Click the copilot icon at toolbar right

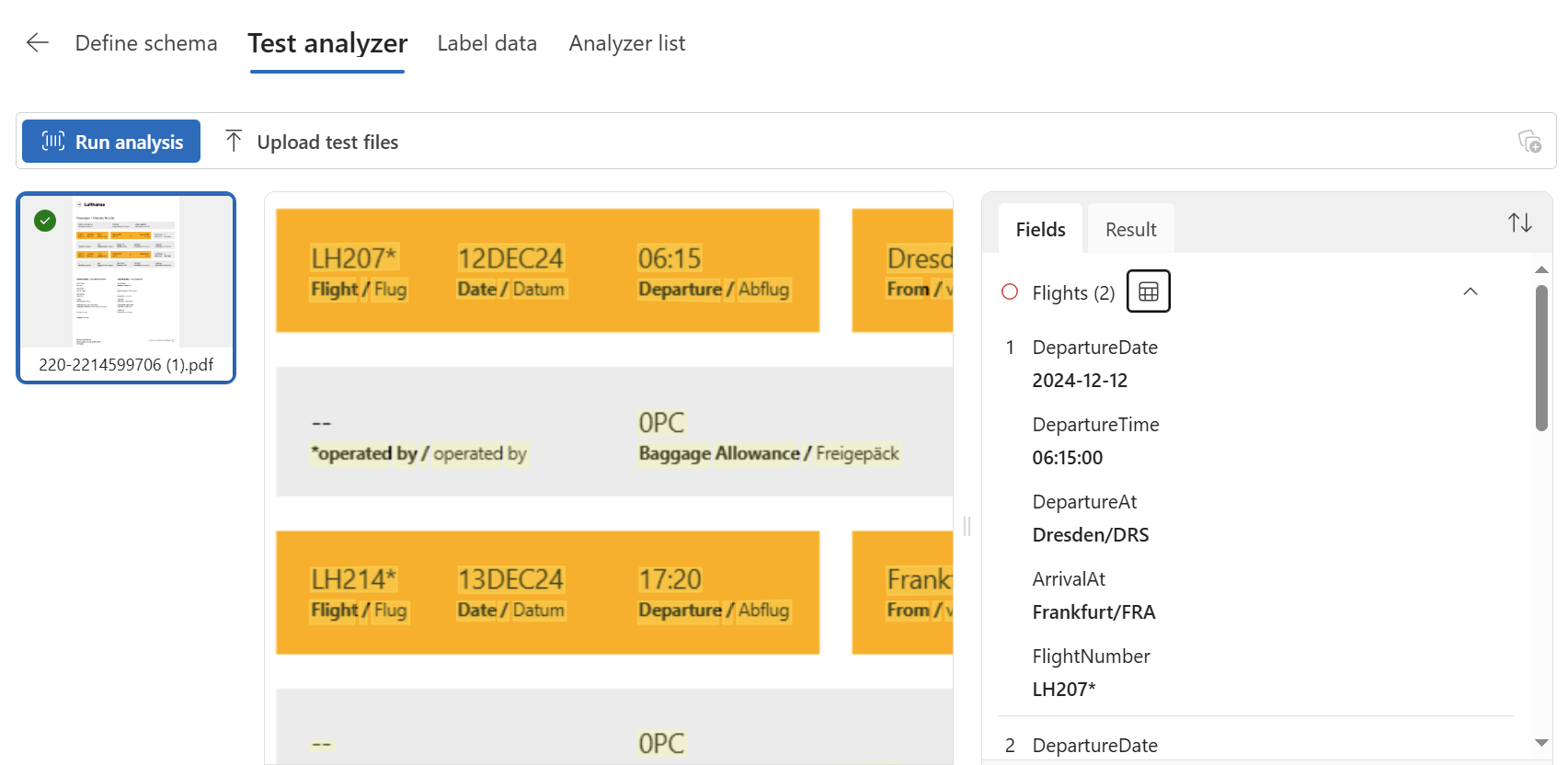(x=1529, y=141)
